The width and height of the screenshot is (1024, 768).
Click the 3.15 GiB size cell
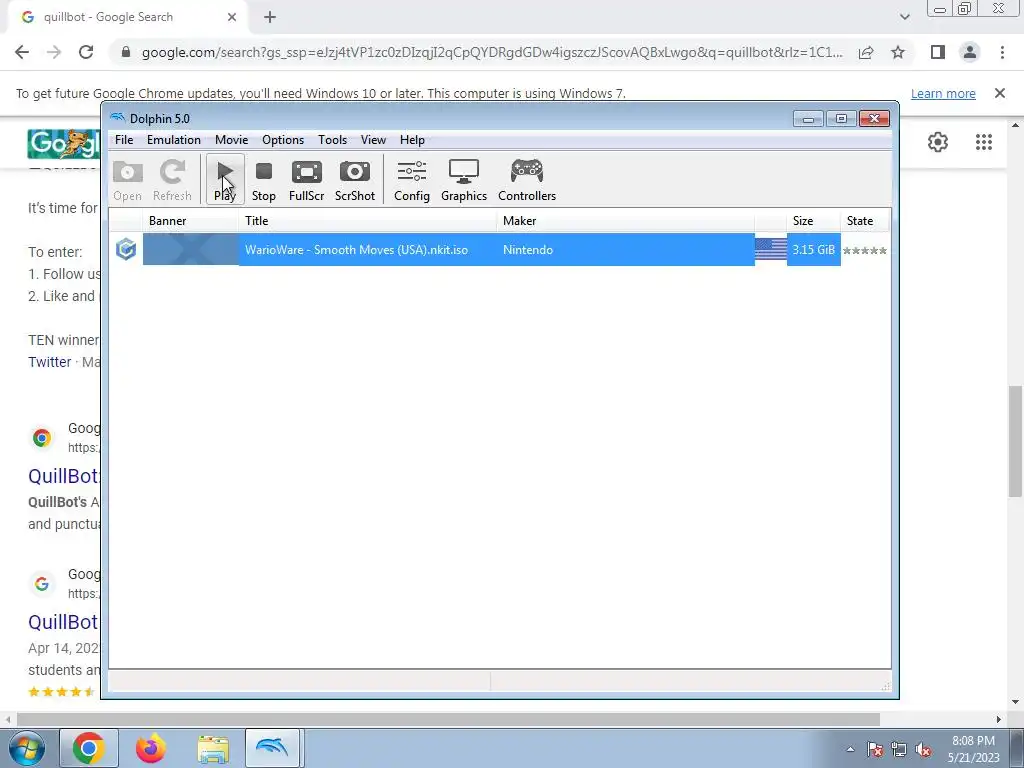click(x=813, y=249)
